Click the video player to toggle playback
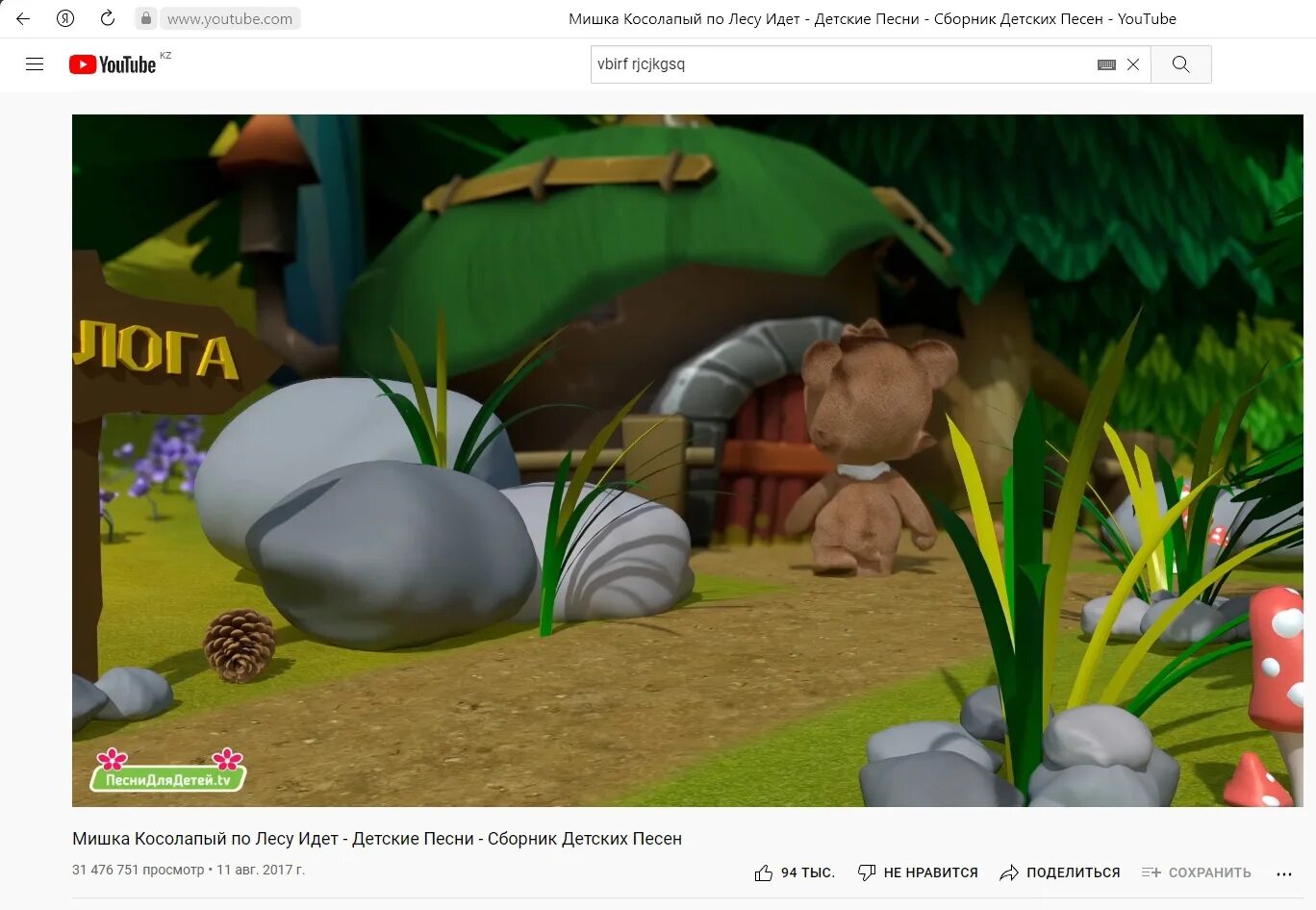 (687, 460)
